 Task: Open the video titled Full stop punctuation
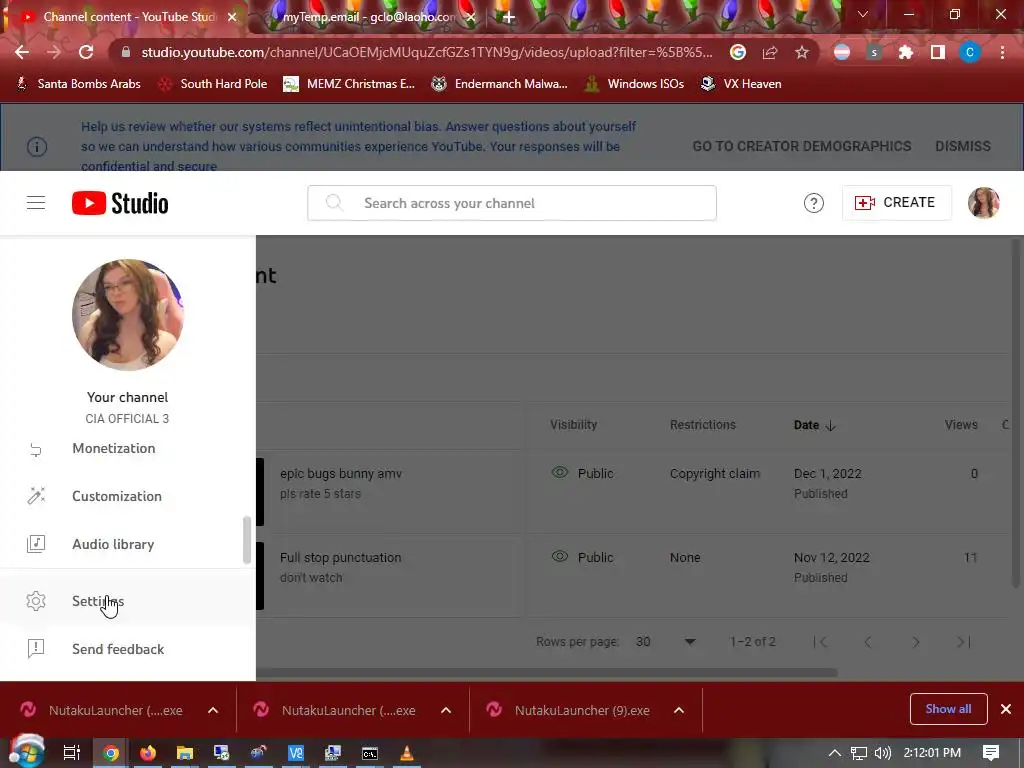pos(340,558)
